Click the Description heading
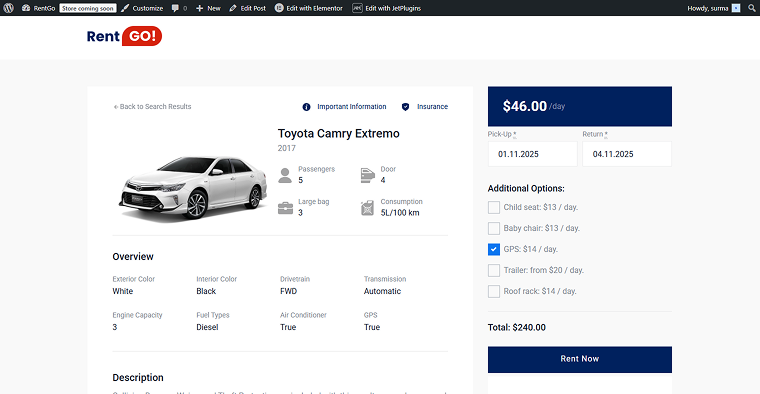 click(138, 378)
